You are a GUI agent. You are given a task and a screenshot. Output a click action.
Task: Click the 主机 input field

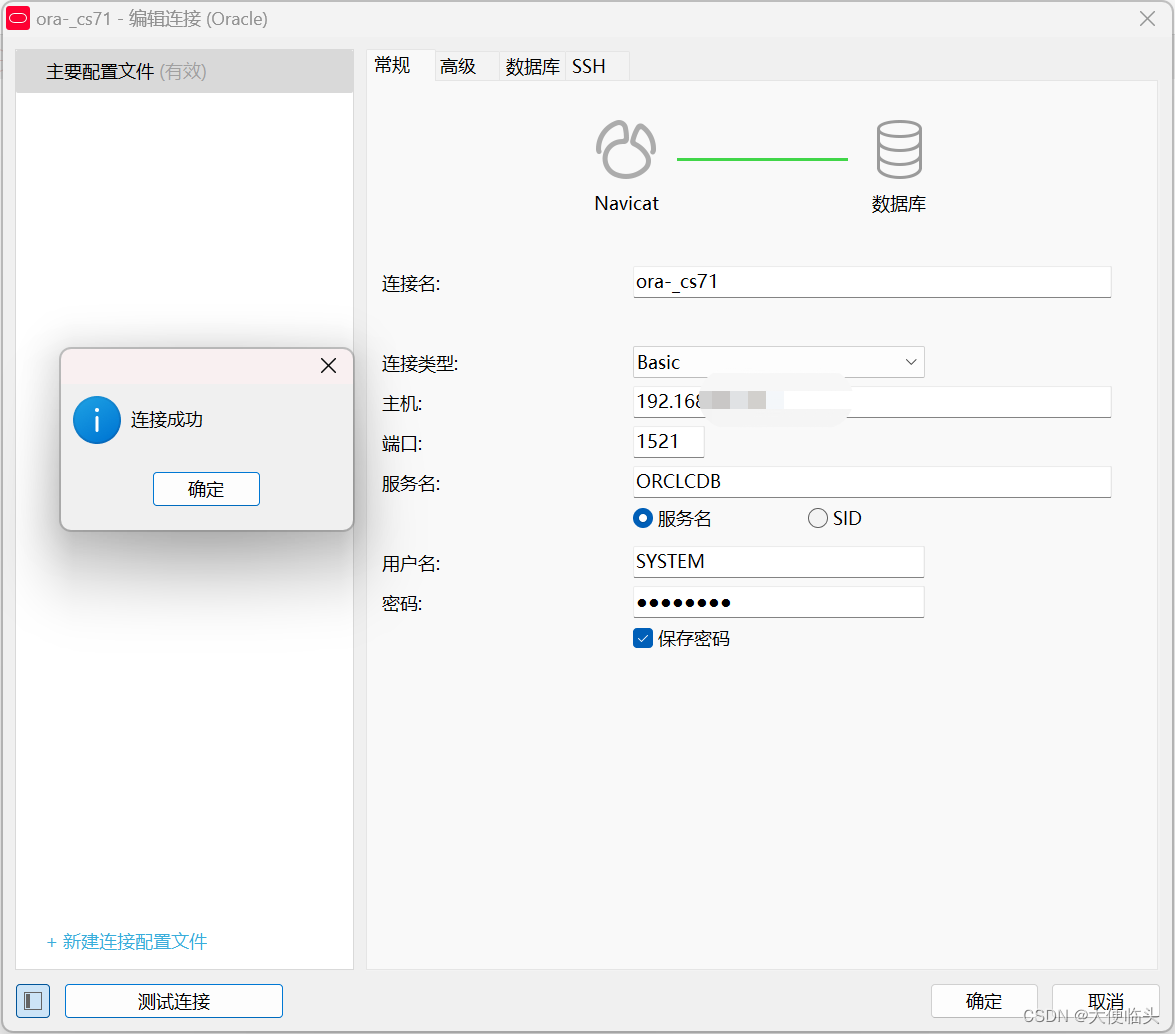[872, 402]
